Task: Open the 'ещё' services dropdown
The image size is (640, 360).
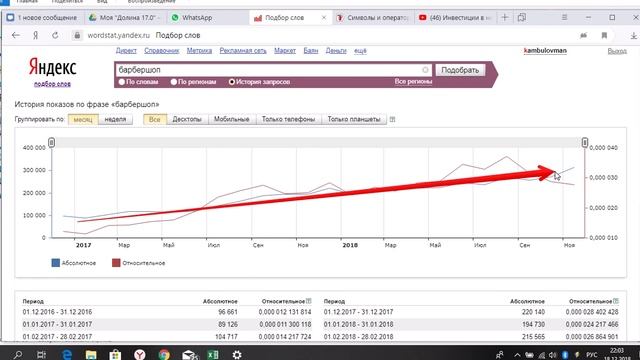Action: pos(360,51)
